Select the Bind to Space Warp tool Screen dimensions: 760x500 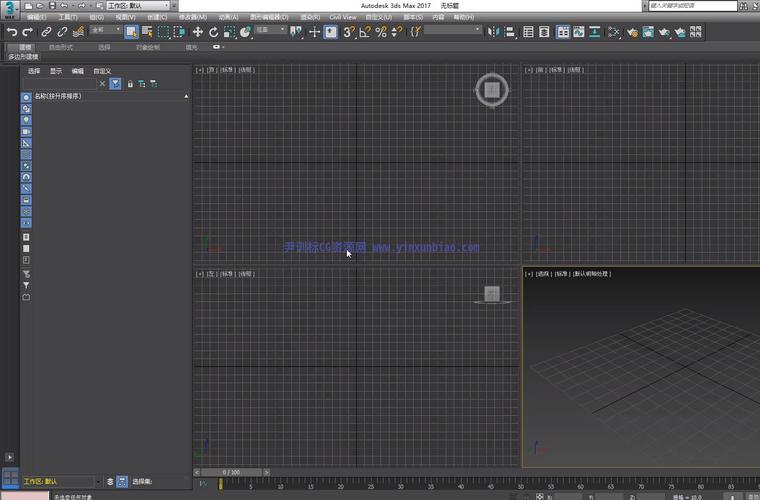[x=78, y=32]
